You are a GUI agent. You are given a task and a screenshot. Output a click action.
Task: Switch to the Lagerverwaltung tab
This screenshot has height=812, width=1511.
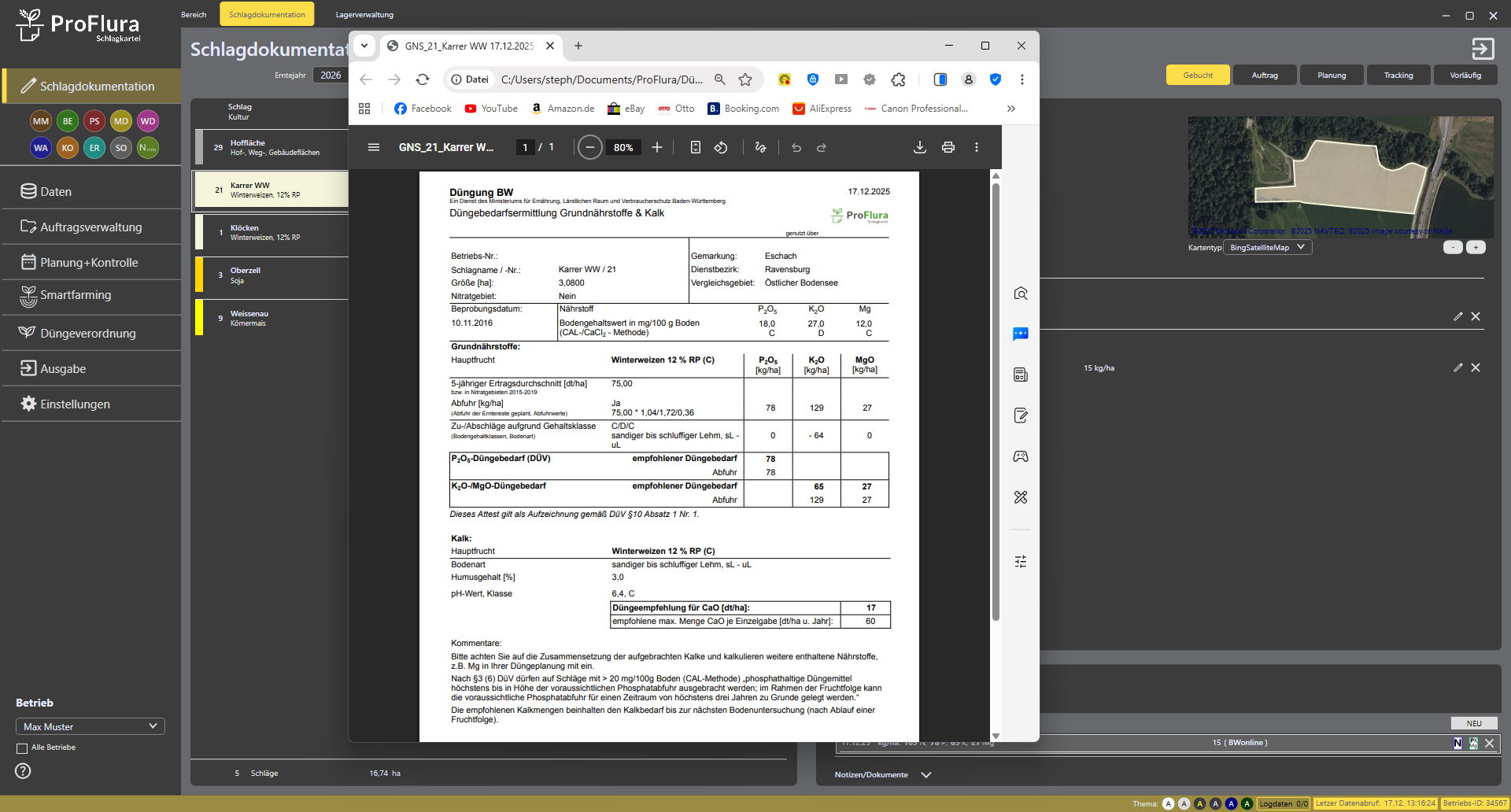(364, 15)
